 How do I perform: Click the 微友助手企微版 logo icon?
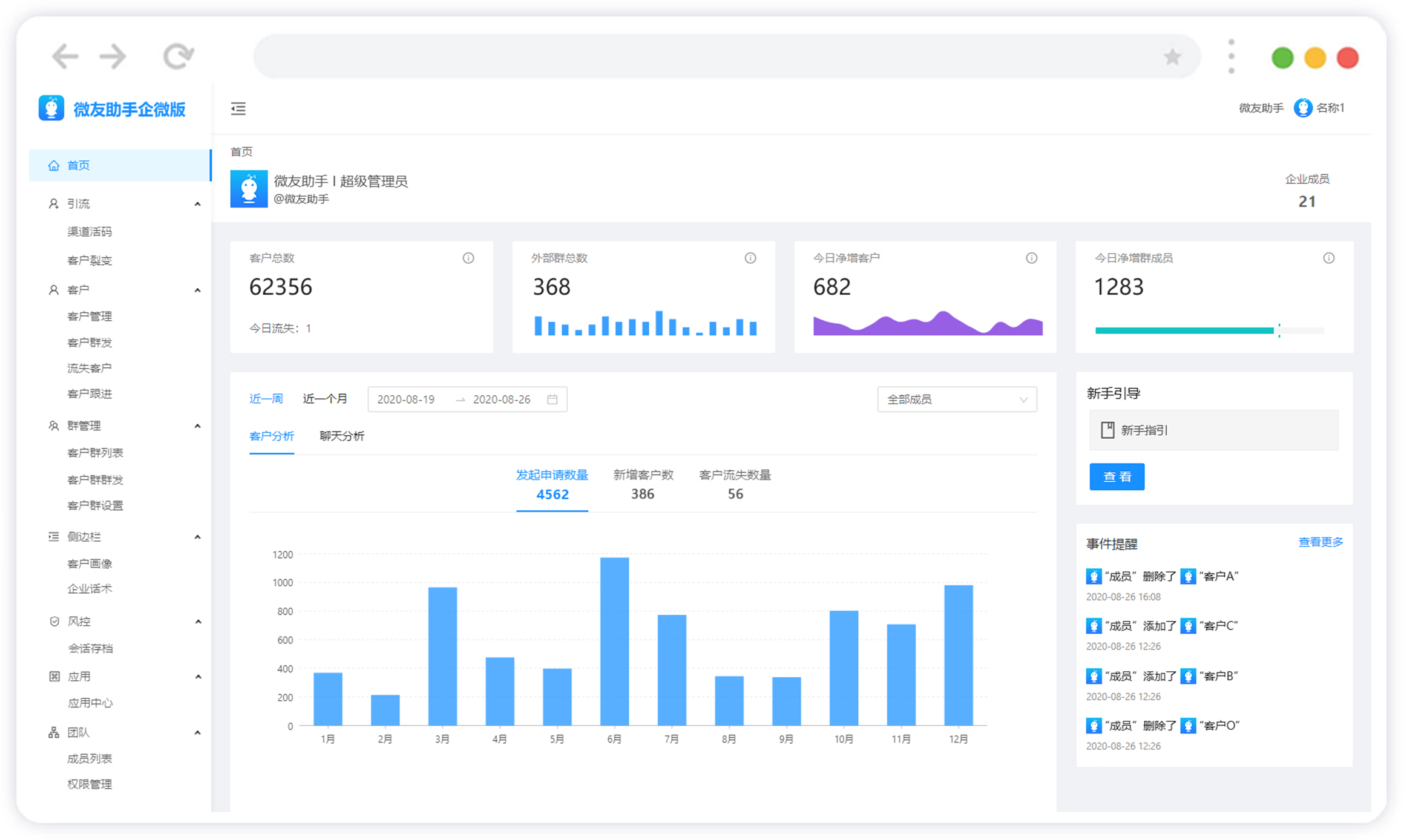click(51, 108)
